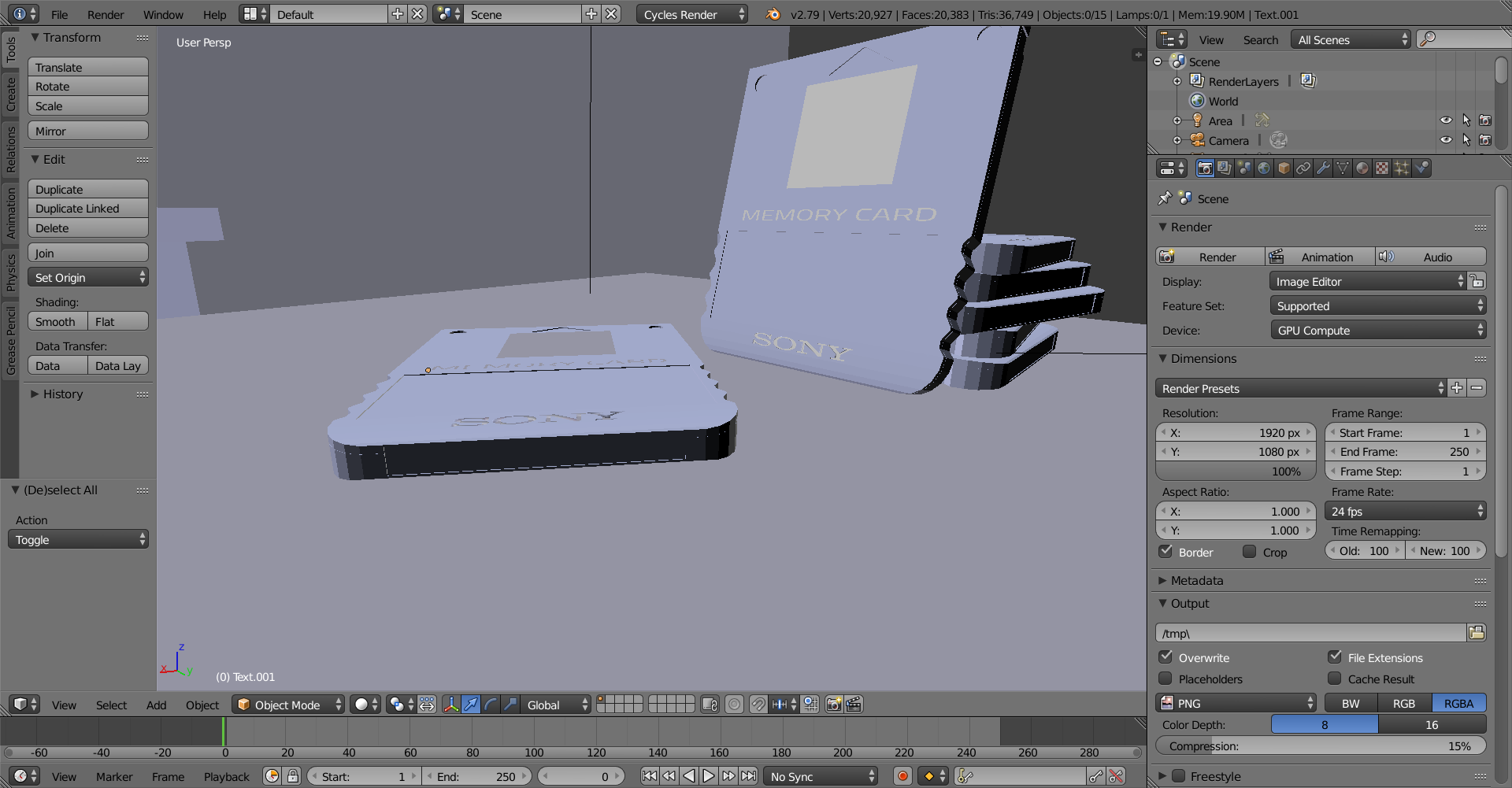Open the Set Origin dropdown
This screenshot has height=788, width=1512.
tap(88, 277)
